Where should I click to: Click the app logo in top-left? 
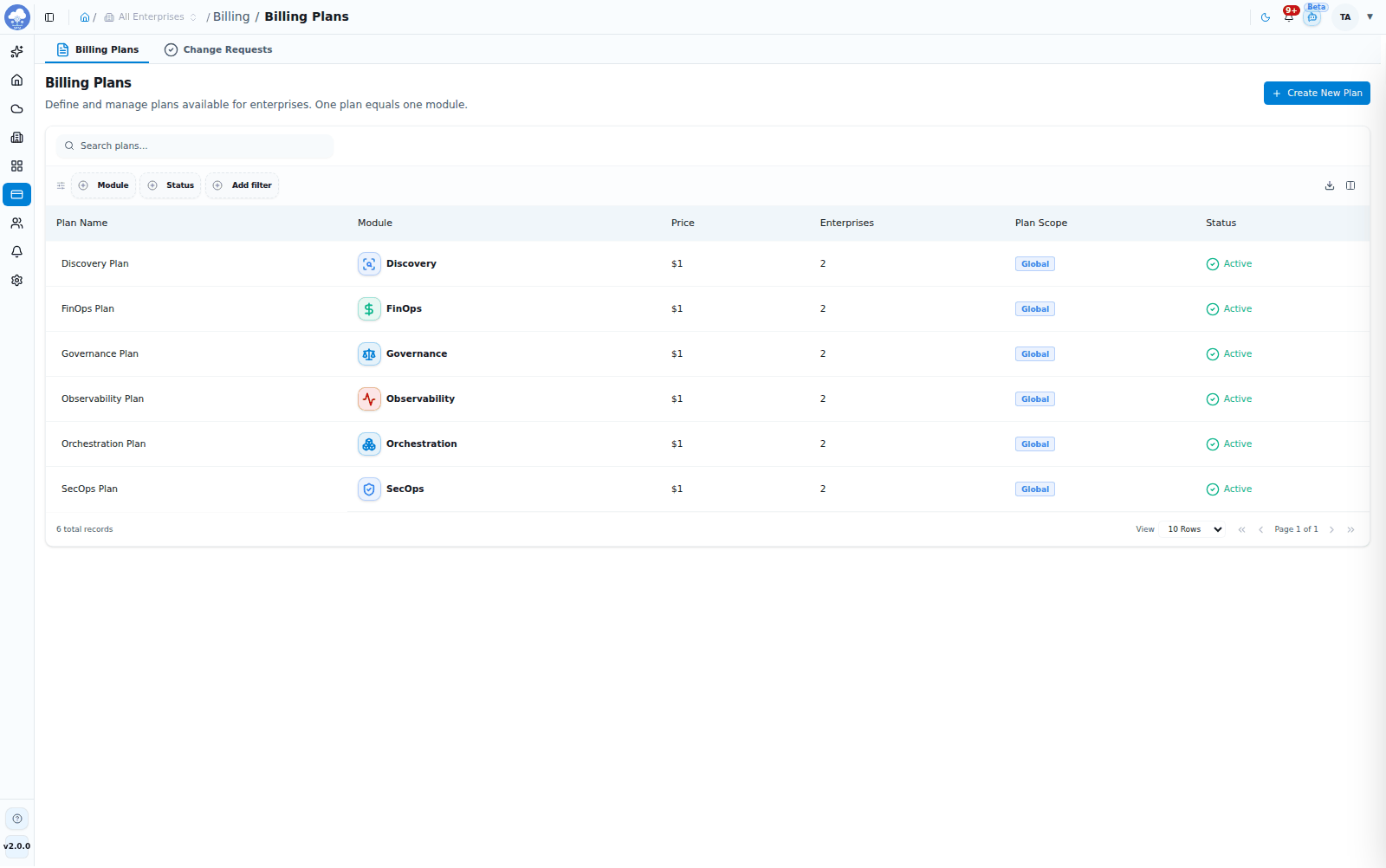click(17, 17)
